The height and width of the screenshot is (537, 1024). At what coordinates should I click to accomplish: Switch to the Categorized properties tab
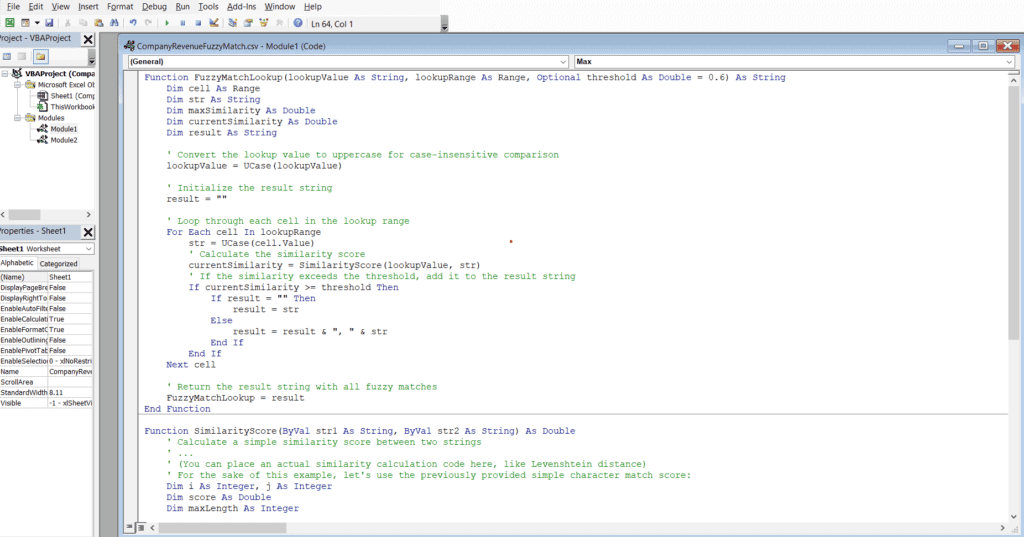(x=58, y=263)
